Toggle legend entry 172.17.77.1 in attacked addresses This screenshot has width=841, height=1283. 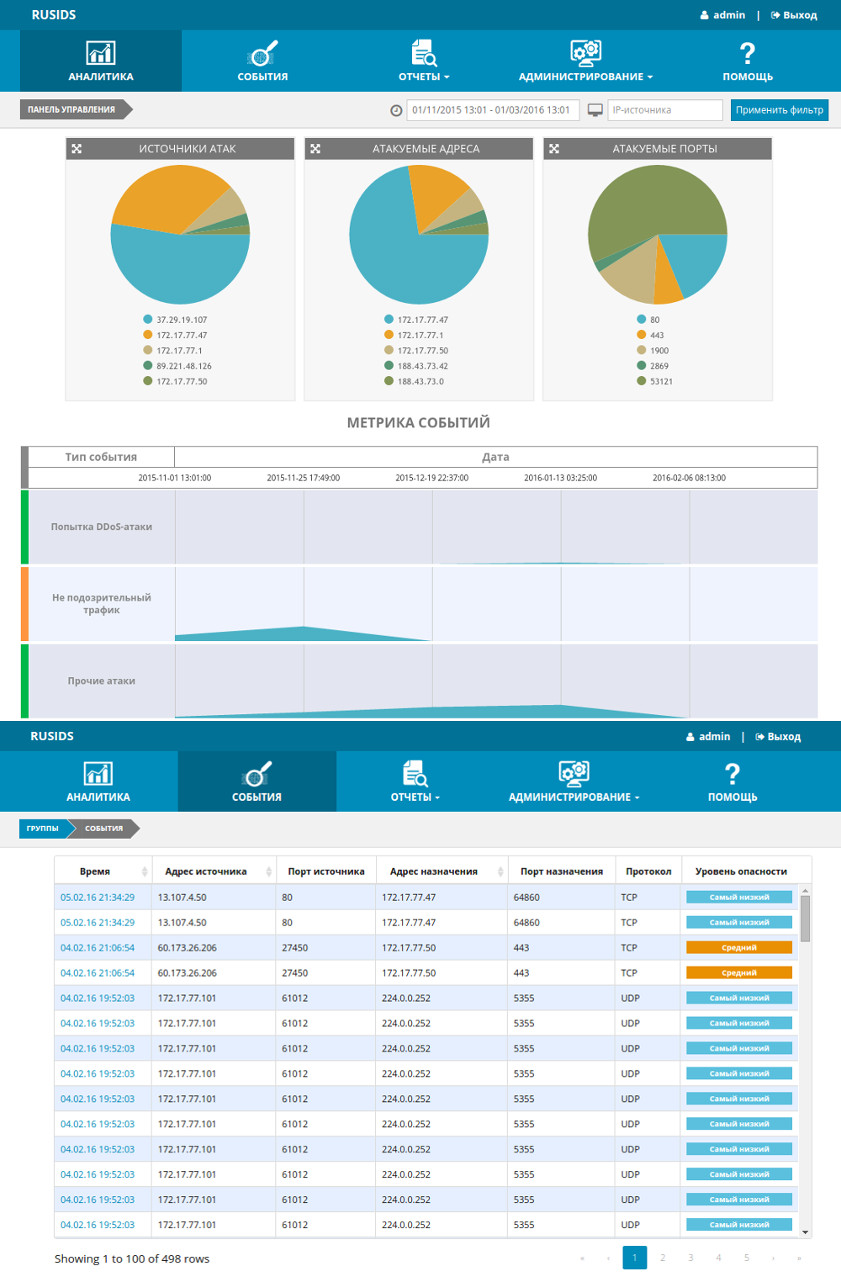click(x=414, y=335)
